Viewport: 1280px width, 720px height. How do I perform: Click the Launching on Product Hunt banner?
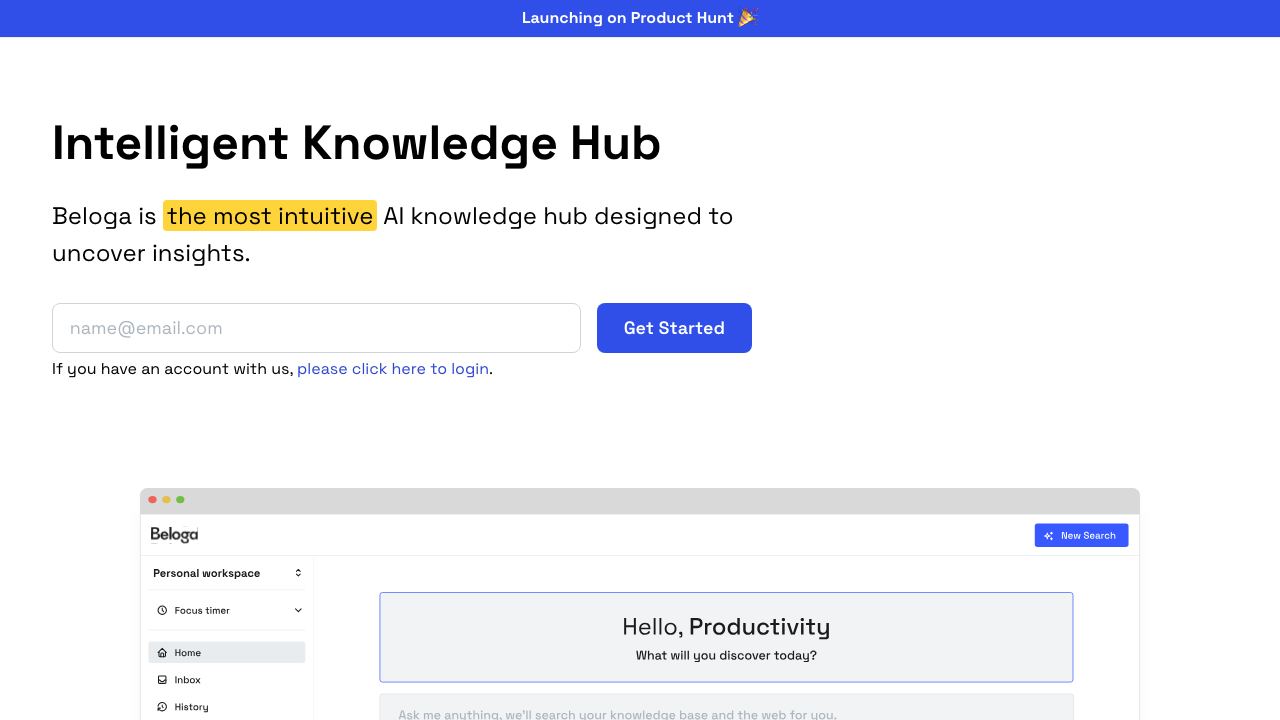[x=640, y=18]
